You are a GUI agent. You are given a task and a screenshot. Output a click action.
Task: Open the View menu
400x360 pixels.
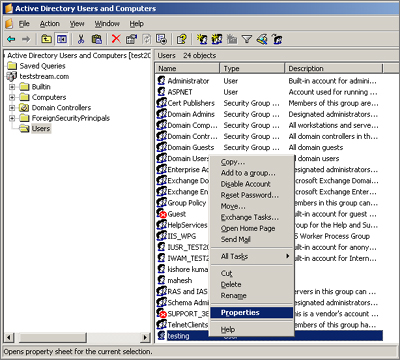(77, 24)
